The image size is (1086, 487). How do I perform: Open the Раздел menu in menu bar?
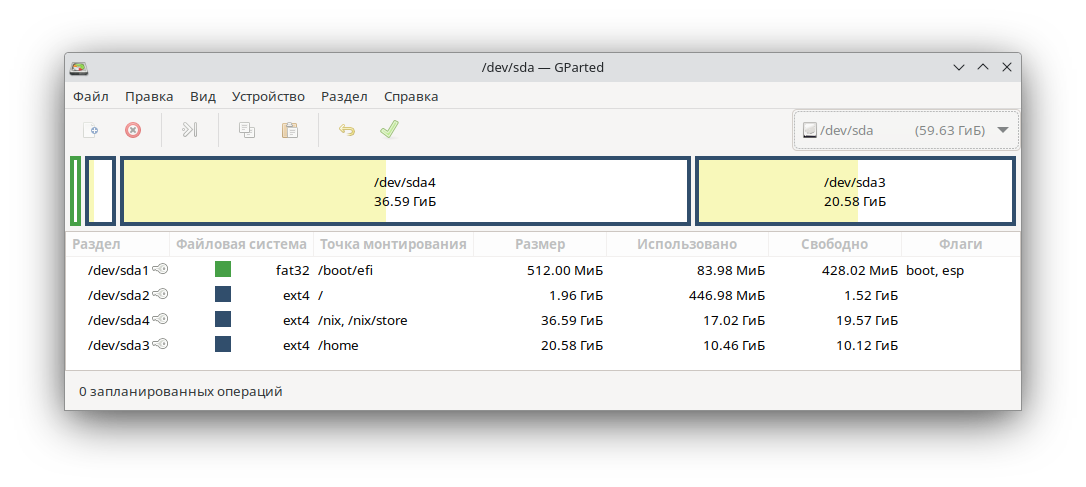[344, 97]
